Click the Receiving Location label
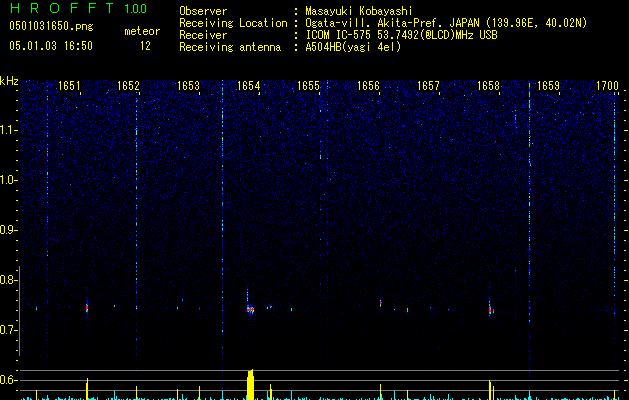The width and height of the screenshot is (629, 400). click(233, 23)
